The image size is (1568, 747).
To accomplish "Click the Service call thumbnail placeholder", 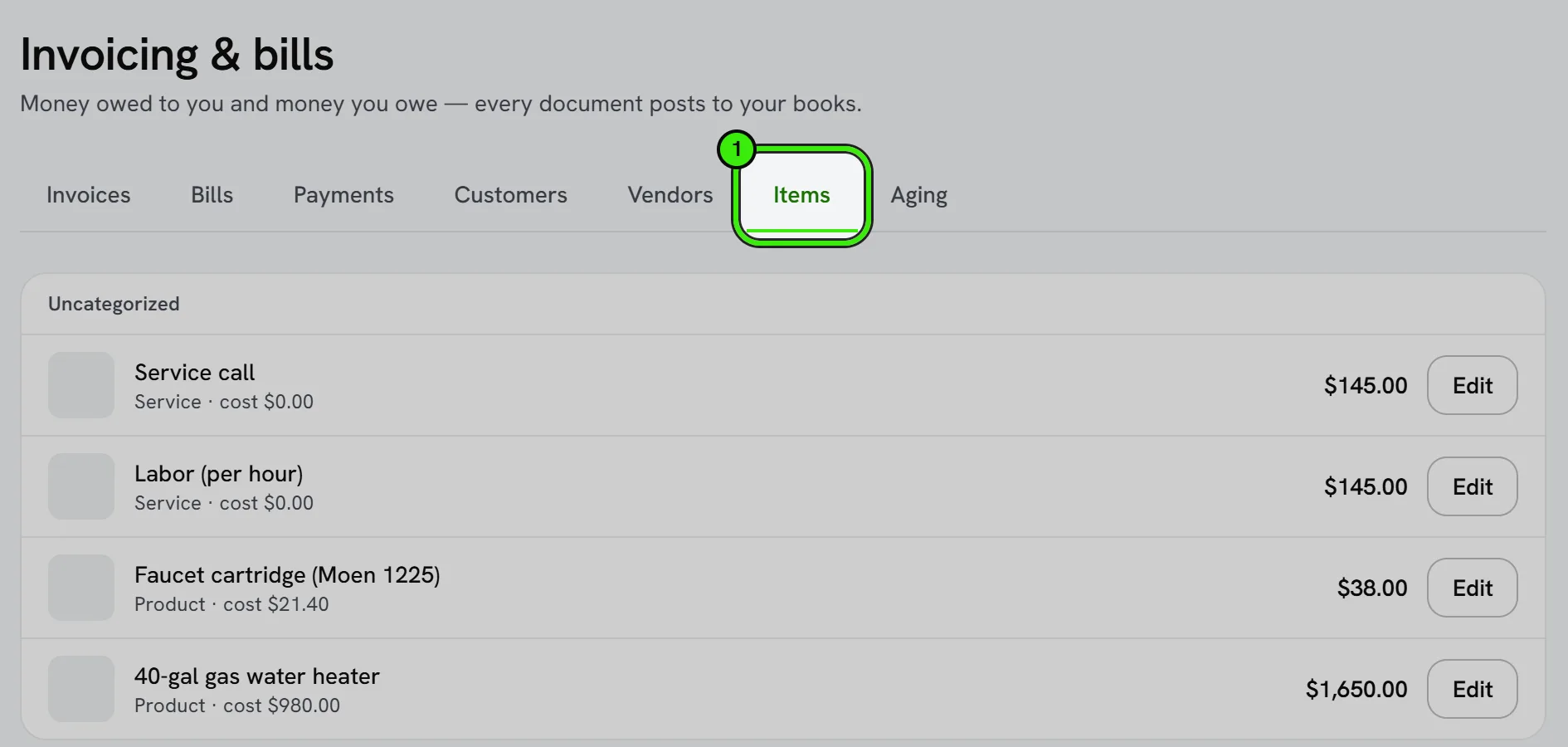I will [81, 385].
